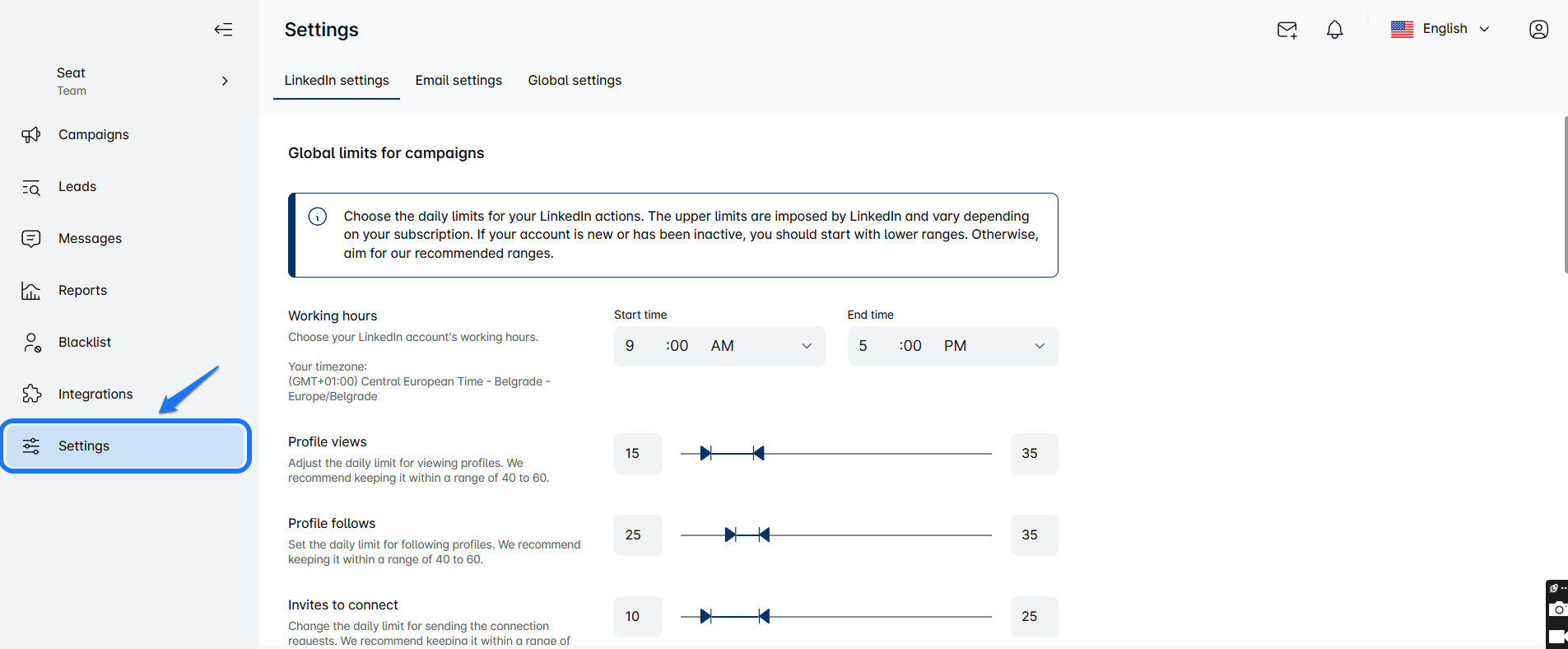The width and height of the screenshot is (1568, 649).
Task: Click the Leads search list icon
Action: click(x=31, y=187)
